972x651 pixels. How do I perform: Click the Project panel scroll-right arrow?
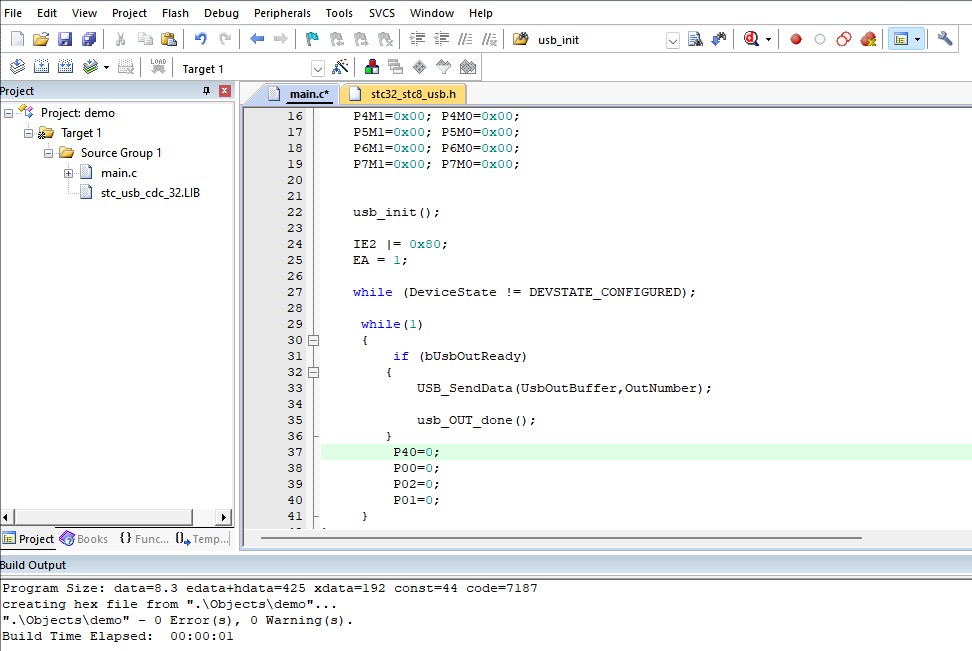pos(224,516)
